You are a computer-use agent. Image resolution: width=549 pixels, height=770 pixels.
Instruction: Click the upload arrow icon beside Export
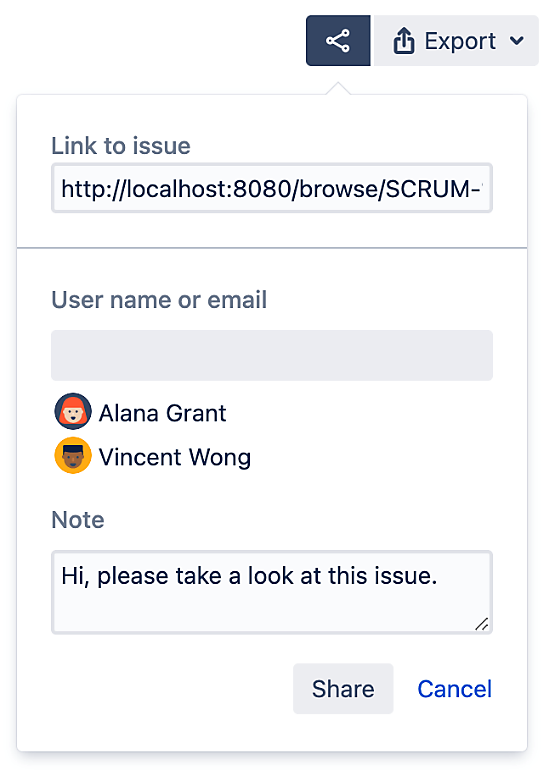[x=404, y=41]
